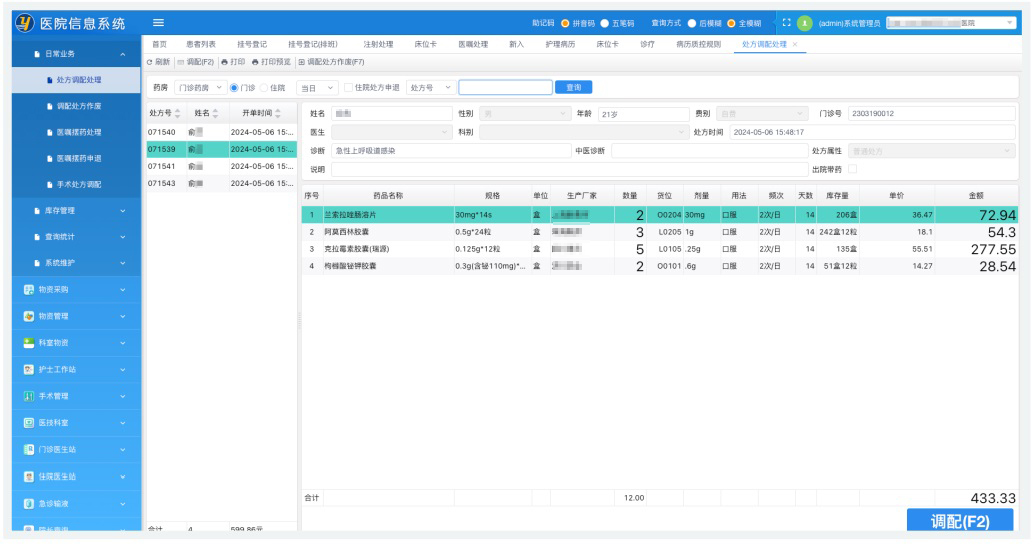Open the 当日 date range dropdown
1034x546 pixels.
point(317,88)
